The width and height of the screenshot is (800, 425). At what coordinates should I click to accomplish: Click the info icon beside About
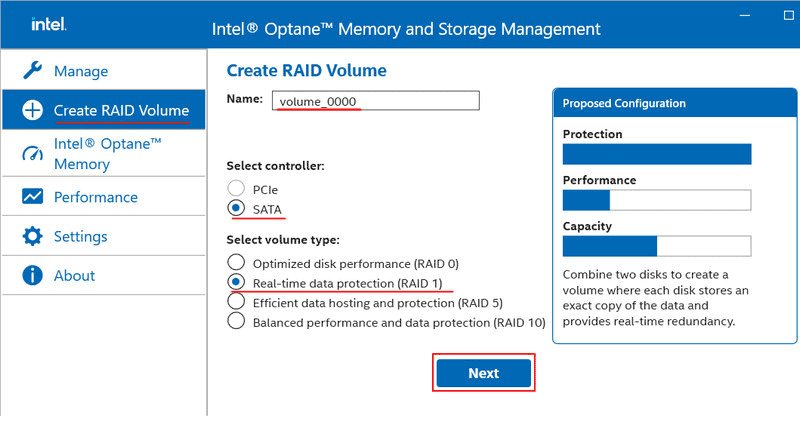32,275
